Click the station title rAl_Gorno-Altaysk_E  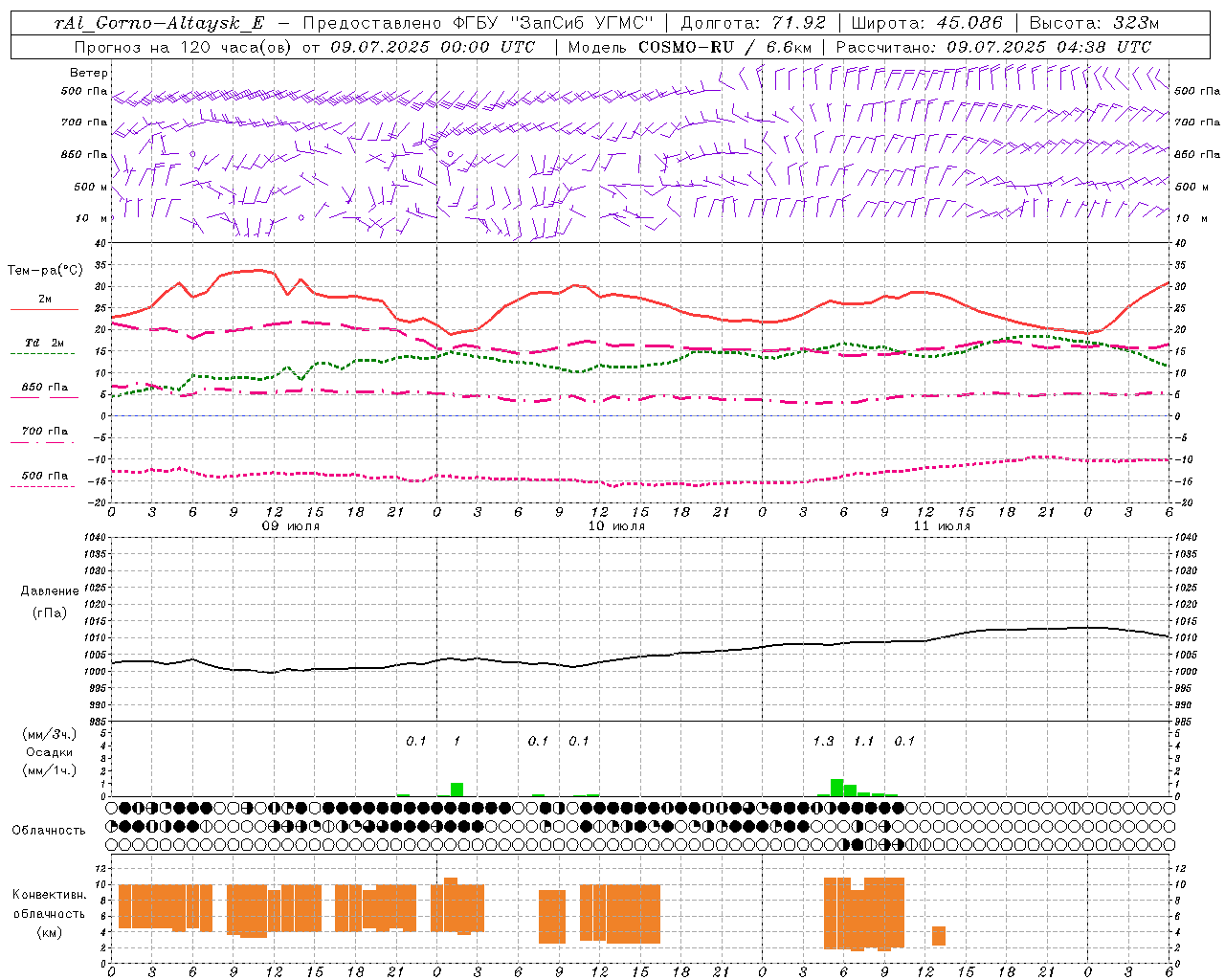pyautogui.click(x=159, y=23)
